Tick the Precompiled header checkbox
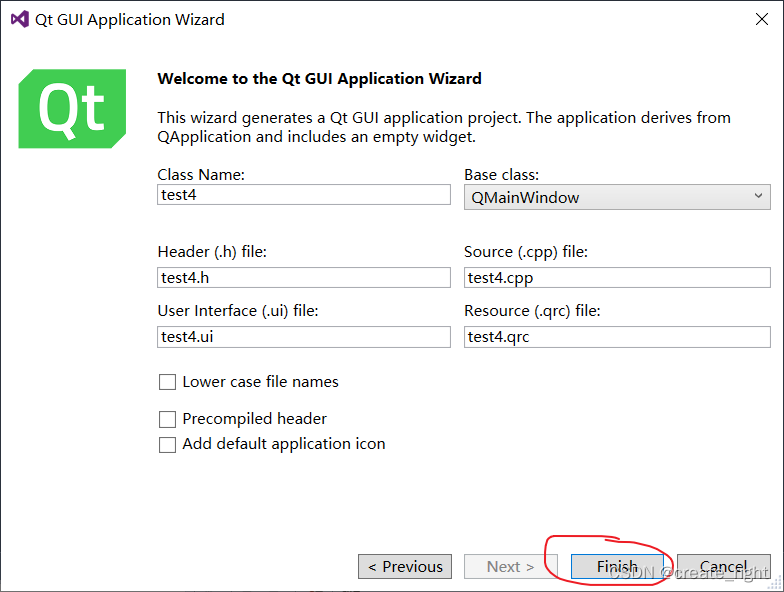784x592 pixels. [167, 419]
